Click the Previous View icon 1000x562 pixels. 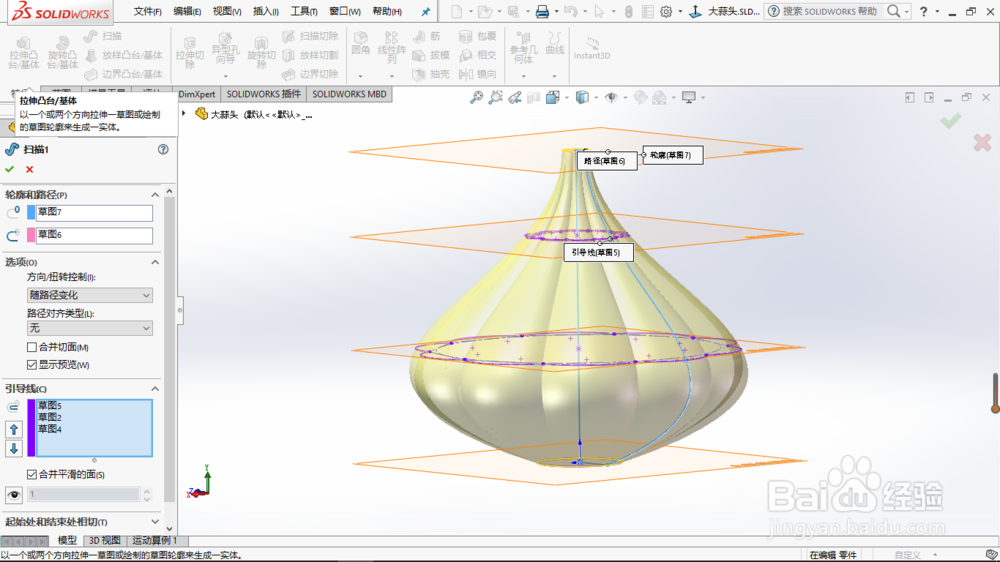(x=515, y=98)
